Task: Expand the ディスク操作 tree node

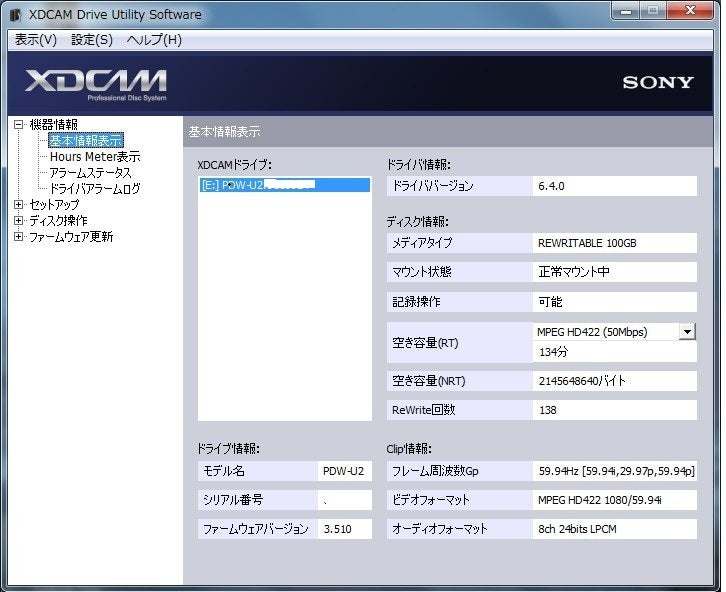Action: point(19,220)
